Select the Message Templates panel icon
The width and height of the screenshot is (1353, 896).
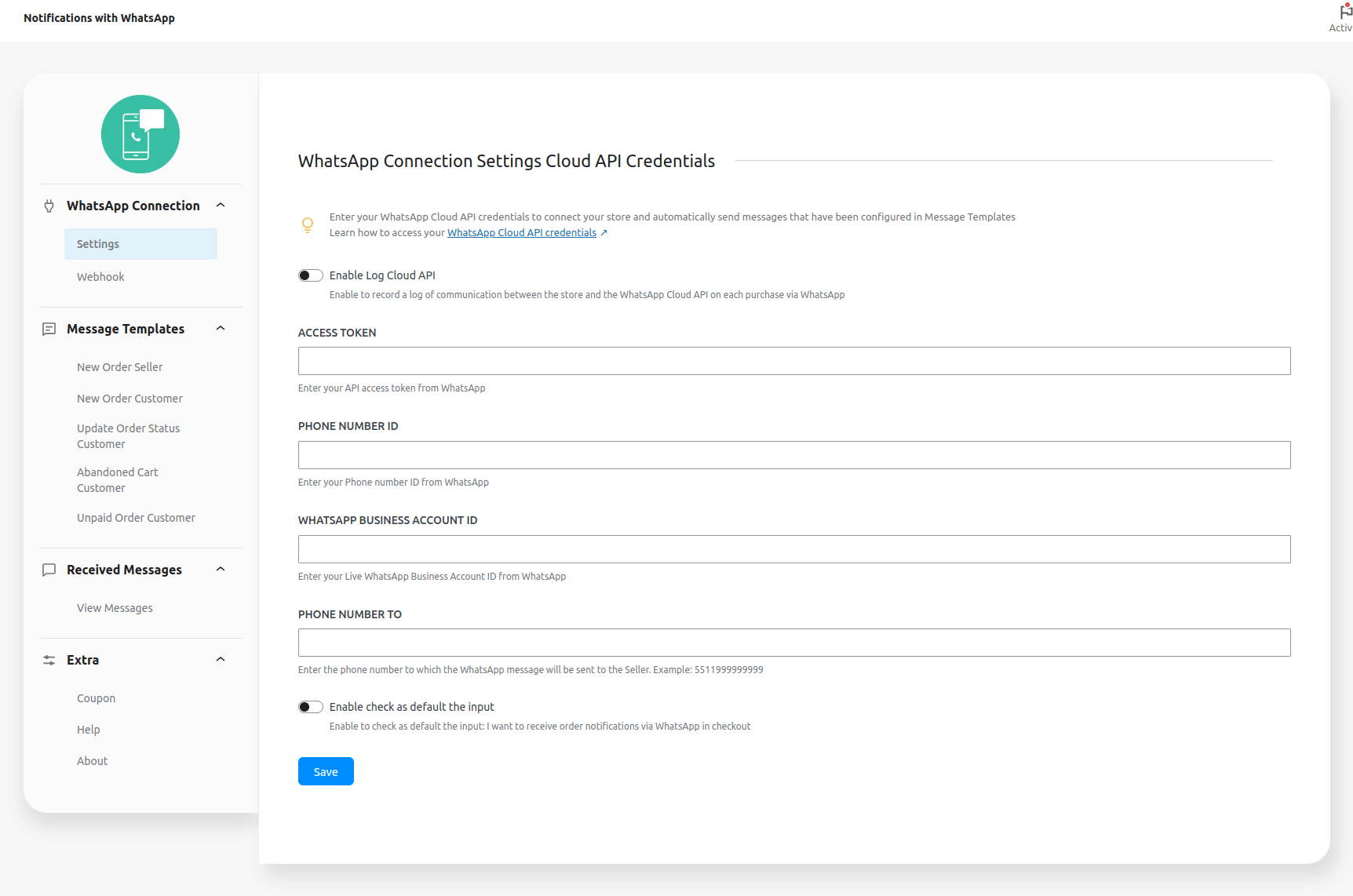(49, 329)
